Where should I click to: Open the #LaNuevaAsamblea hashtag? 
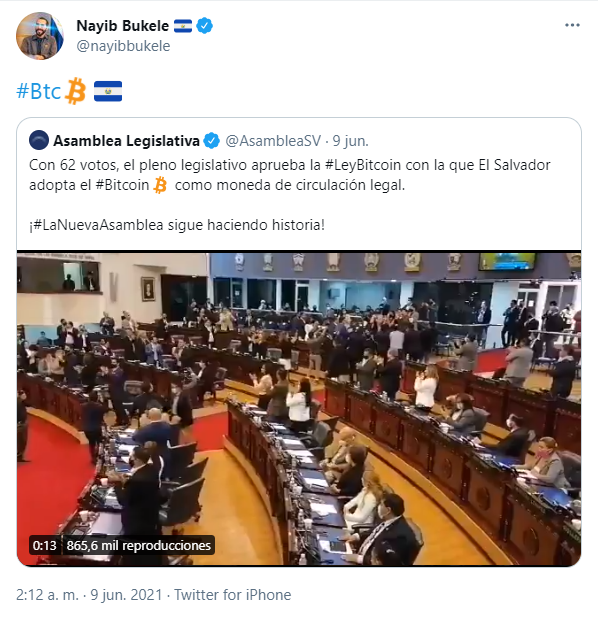[98, 225]
